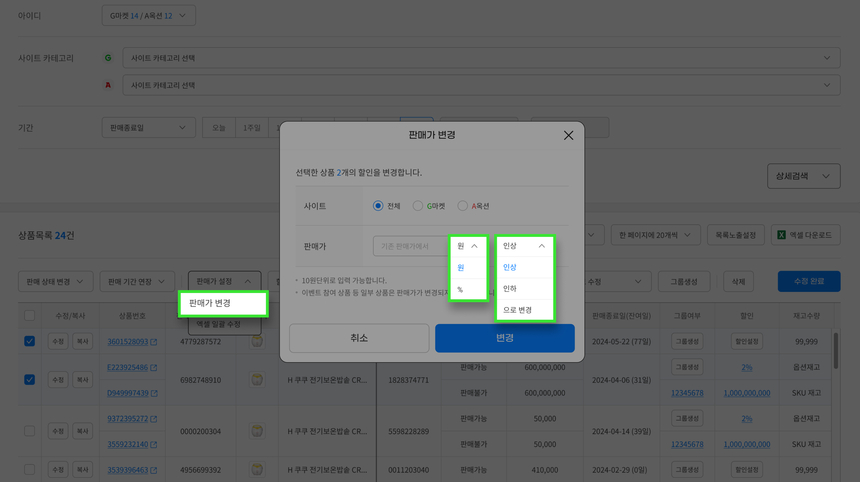Open the A옥션 사이트 카테고리 선택 dropdown
This screenshot has width=860, height=482.
(481, 85)
